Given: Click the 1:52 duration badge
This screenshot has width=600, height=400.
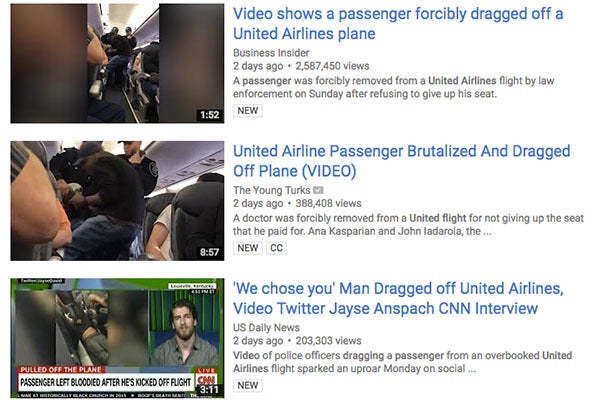Looking at the screenshot, I should (x=209, y=114).
